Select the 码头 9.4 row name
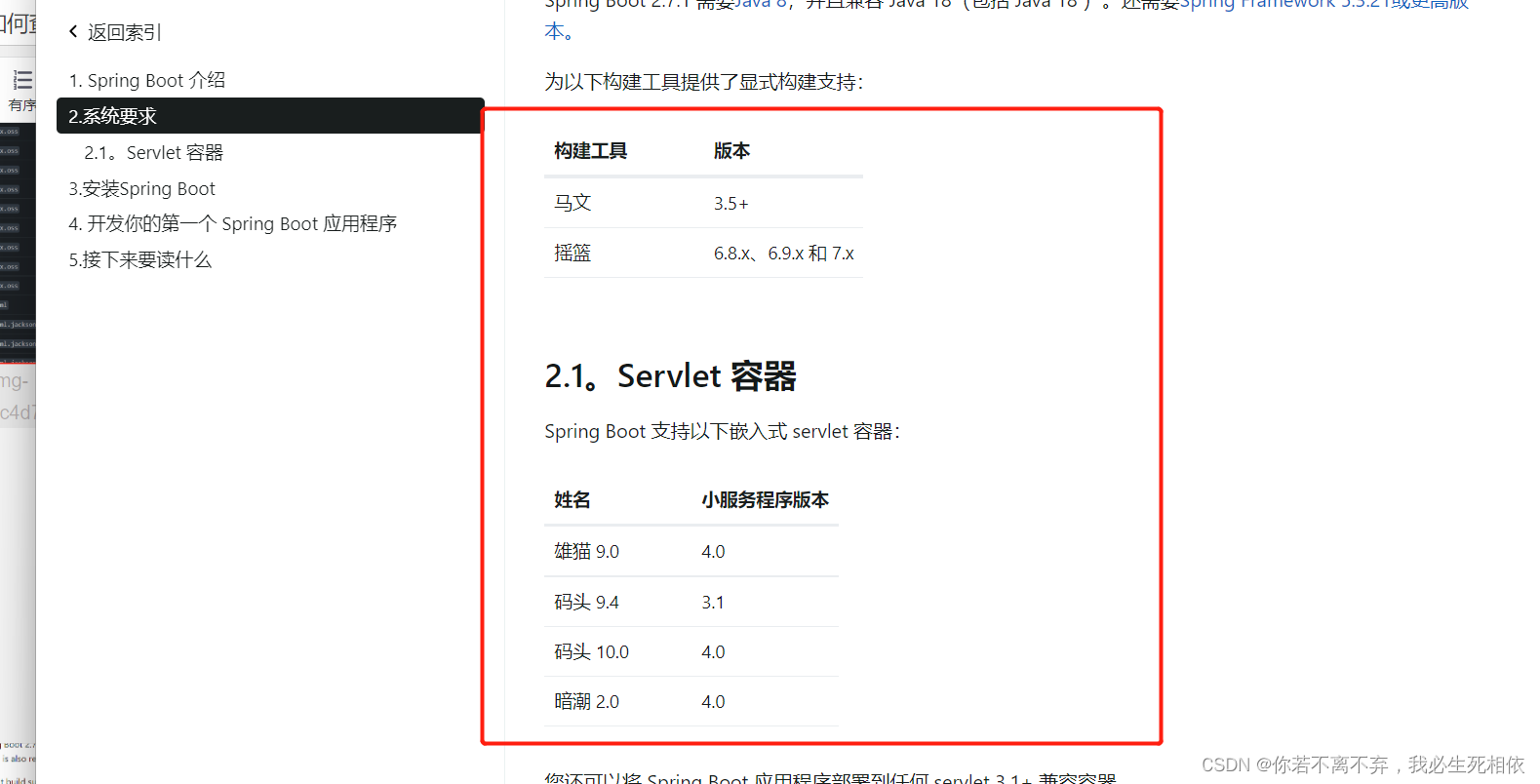 pyautogui.click(x=586, y=602)
